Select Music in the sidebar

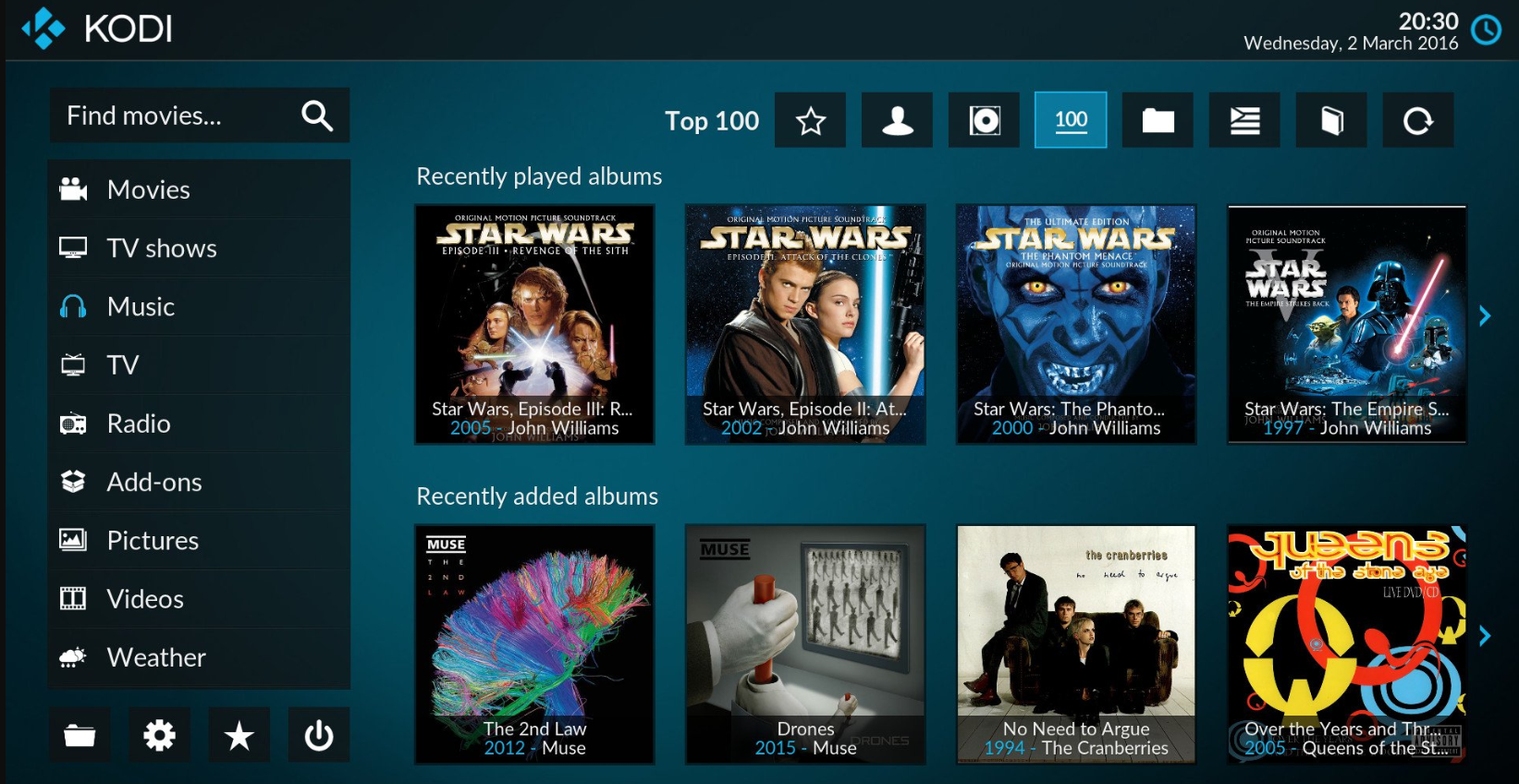pos(199,306)
